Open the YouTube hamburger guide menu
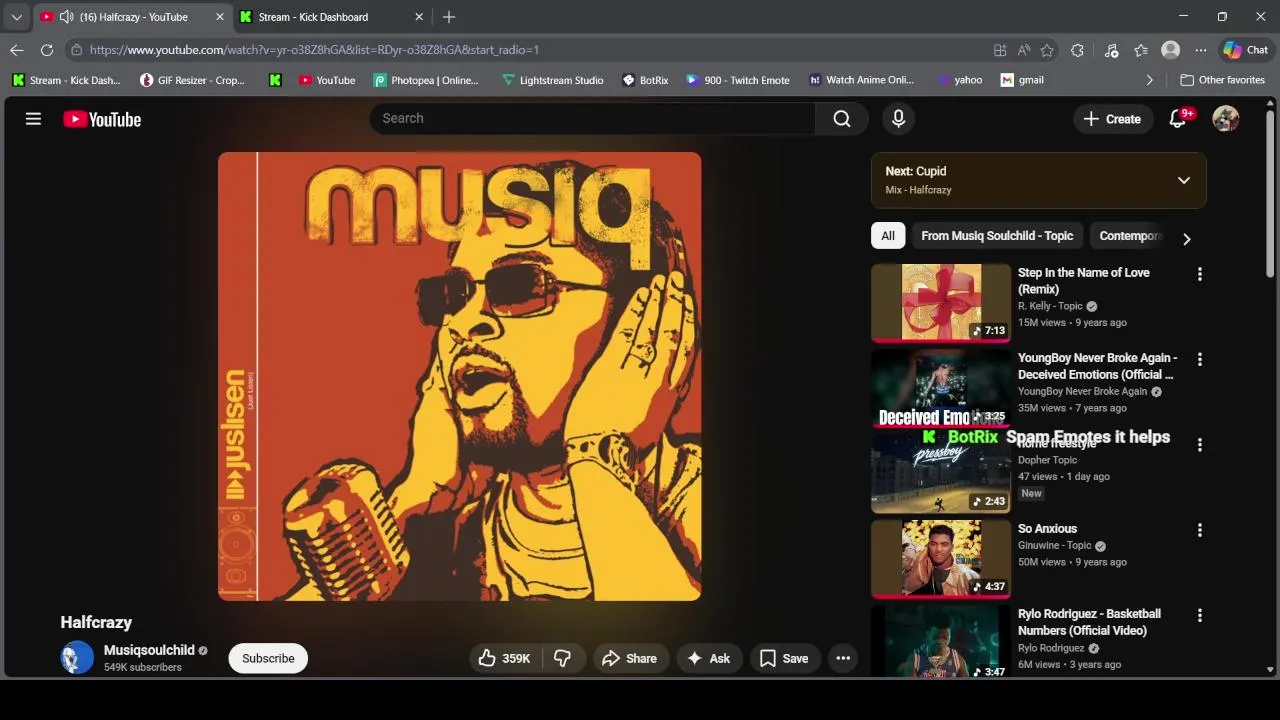 coord(33,119)
